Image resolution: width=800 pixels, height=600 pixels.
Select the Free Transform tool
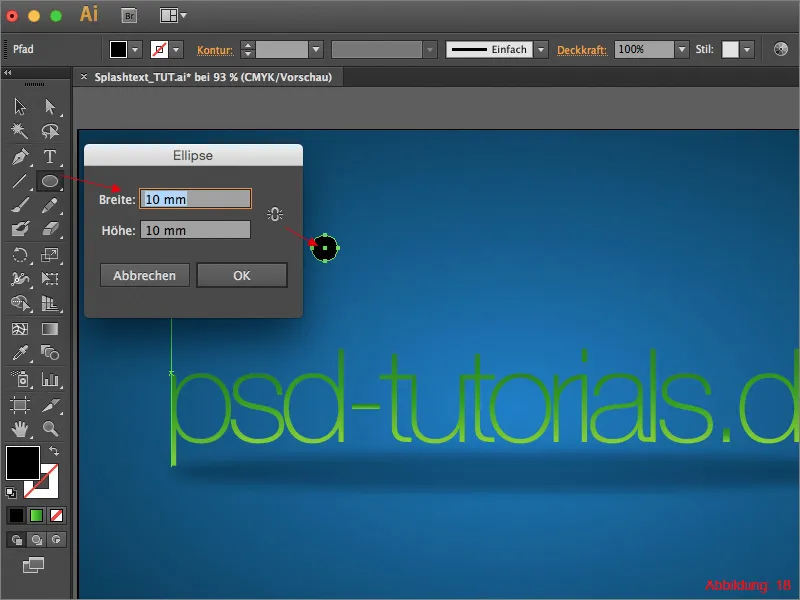(50, 279)
